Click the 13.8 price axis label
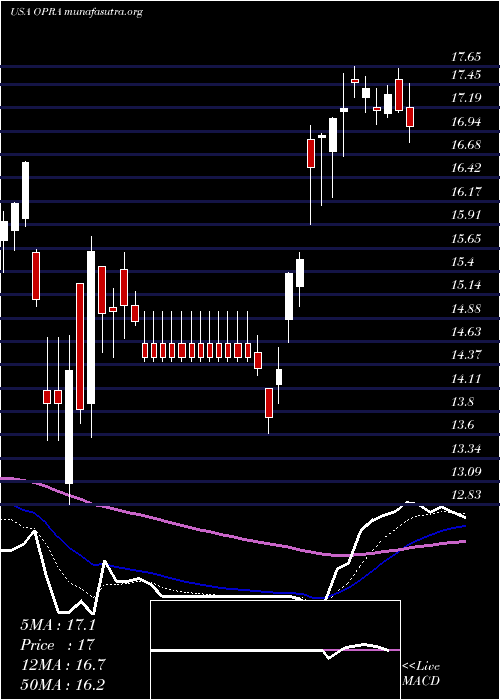 pyautogui.click(x=462, y=402)
